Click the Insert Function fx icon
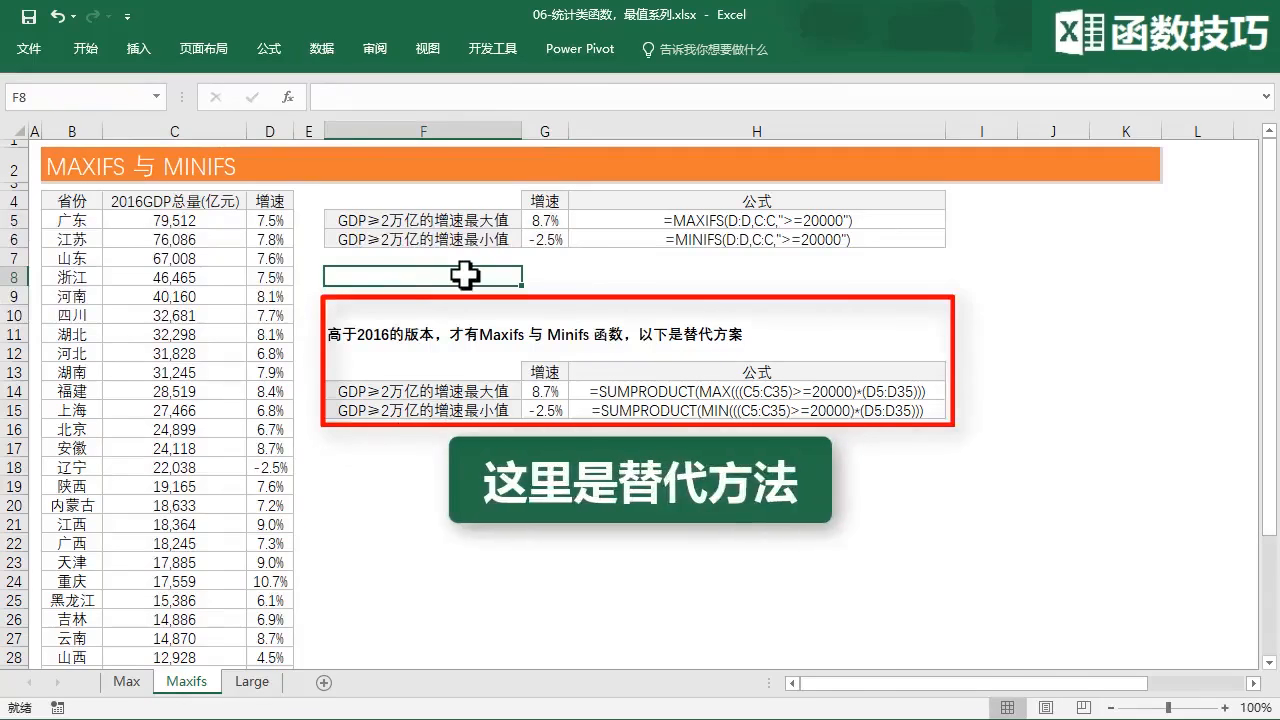The width and height of the screenshot is (1280, 720). [x=288, y=97]
